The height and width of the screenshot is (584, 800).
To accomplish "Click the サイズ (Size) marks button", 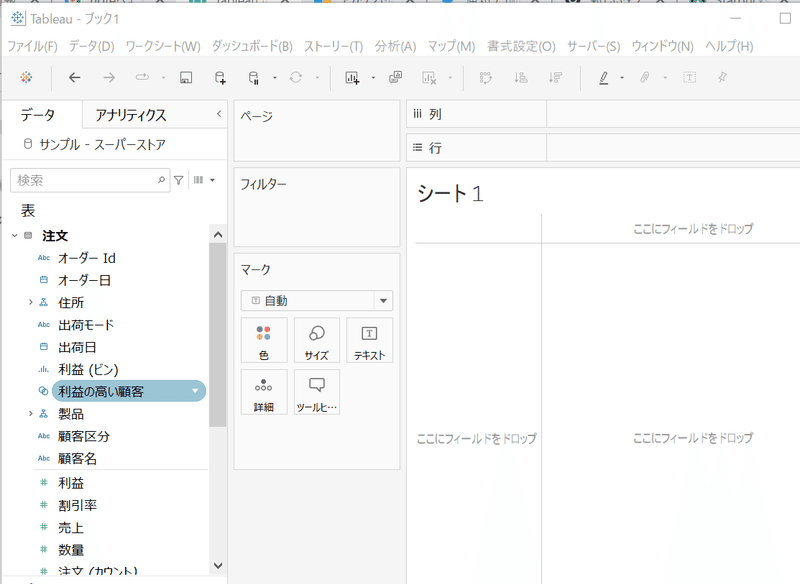I will point(316,340).
